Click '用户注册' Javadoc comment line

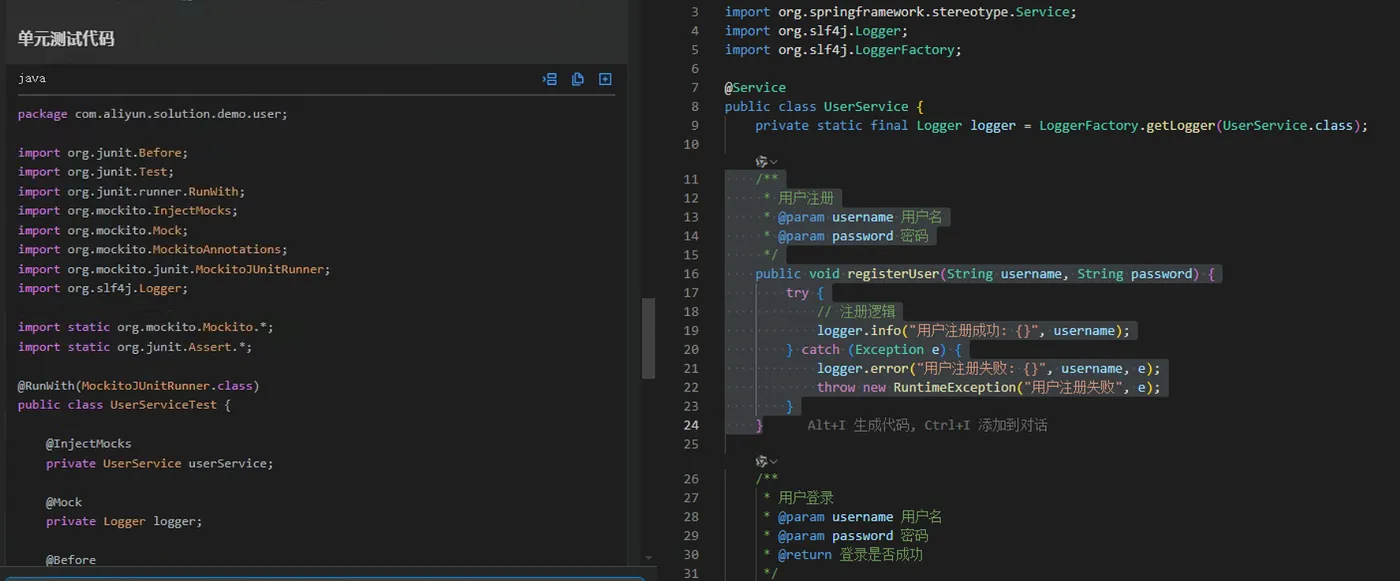coord(798,198)
